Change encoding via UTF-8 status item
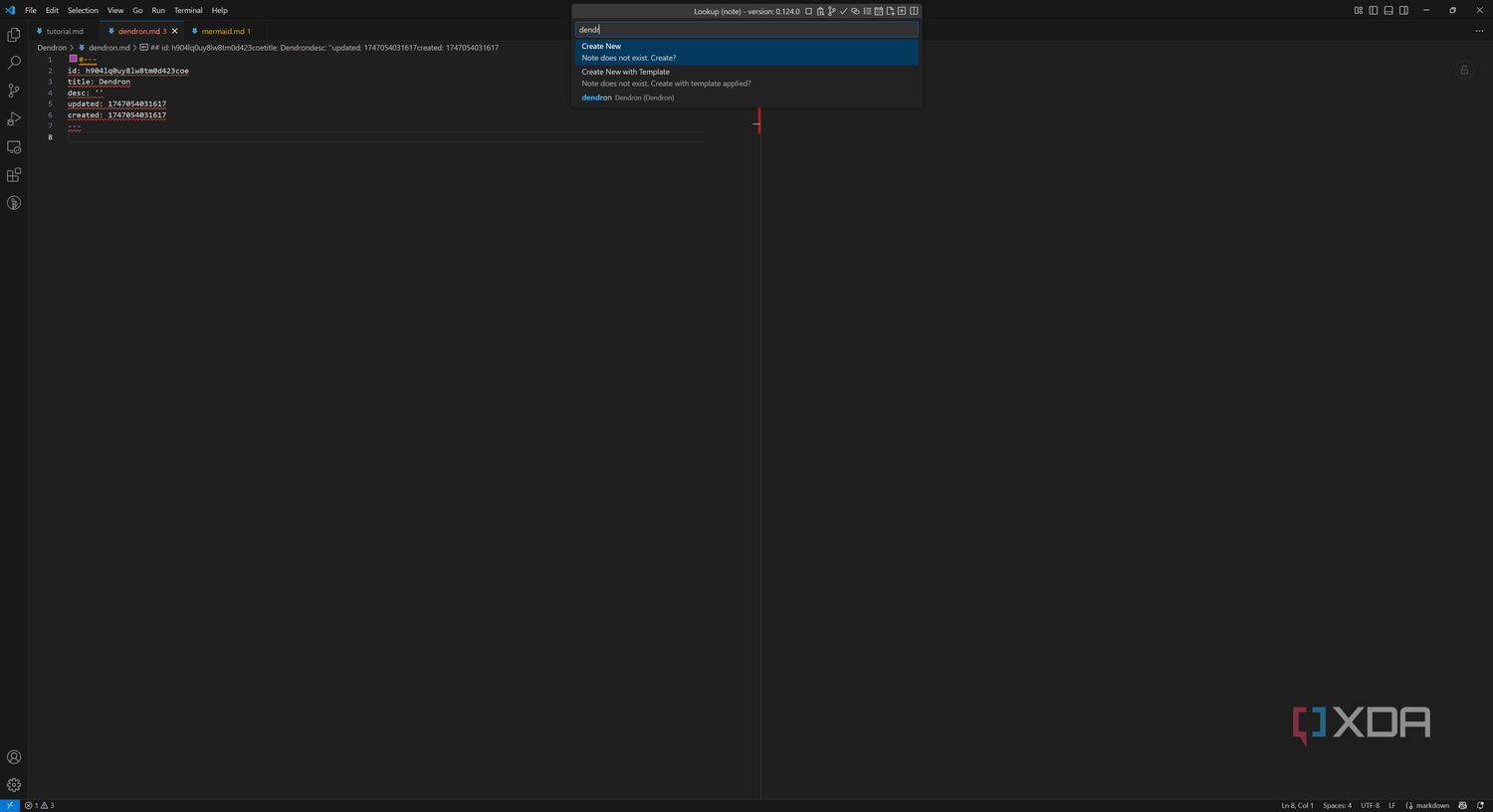 click(1370, 805)
